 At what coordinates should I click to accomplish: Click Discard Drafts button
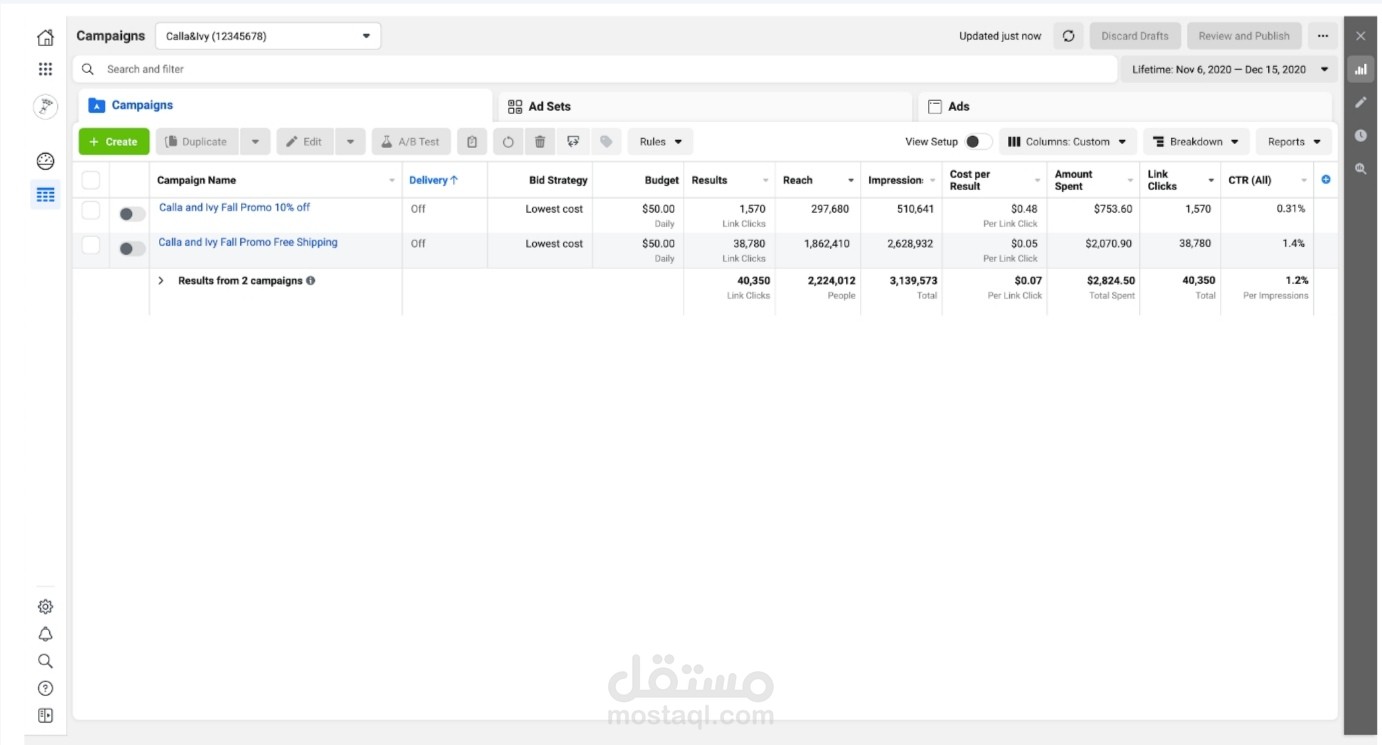coord(1135,36)
